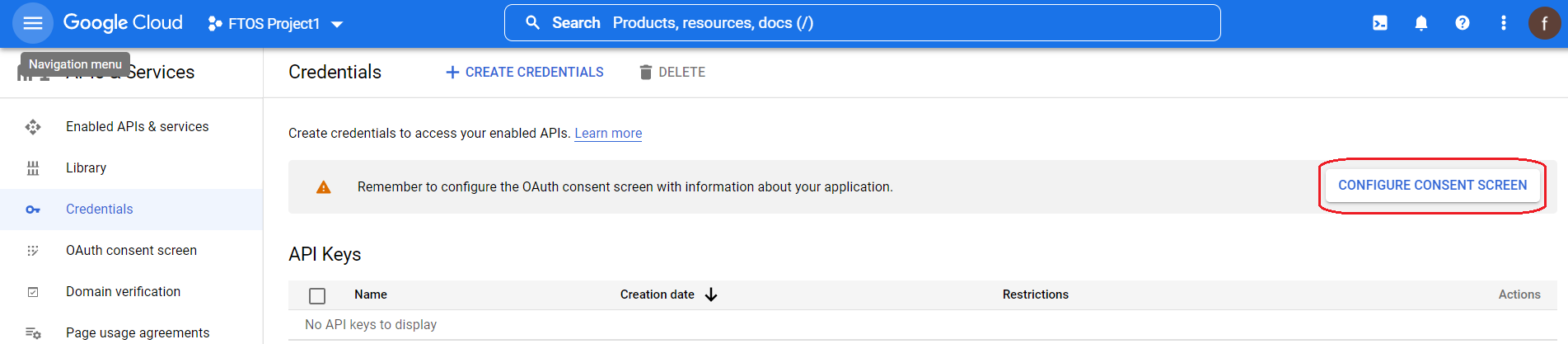The image size is (1568, 344).
Task: Open Domain verification in sidebar
Action: [123, 292]
